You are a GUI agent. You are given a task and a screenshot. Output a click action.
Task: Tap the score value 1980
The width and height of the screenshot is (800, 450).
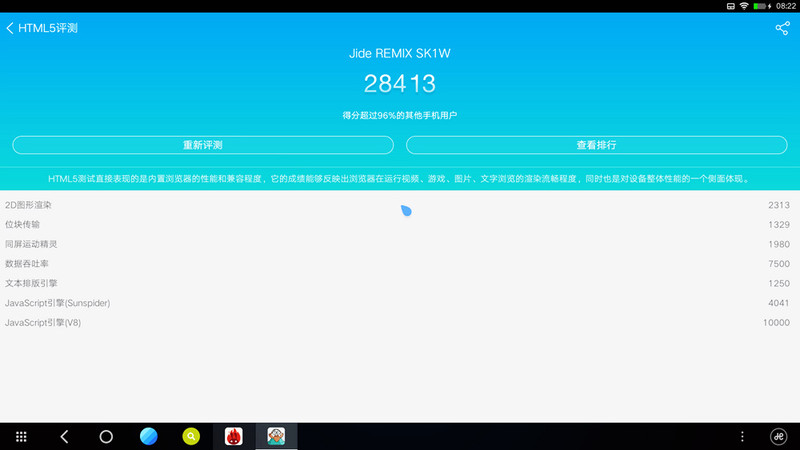click(x=779, y=244)
